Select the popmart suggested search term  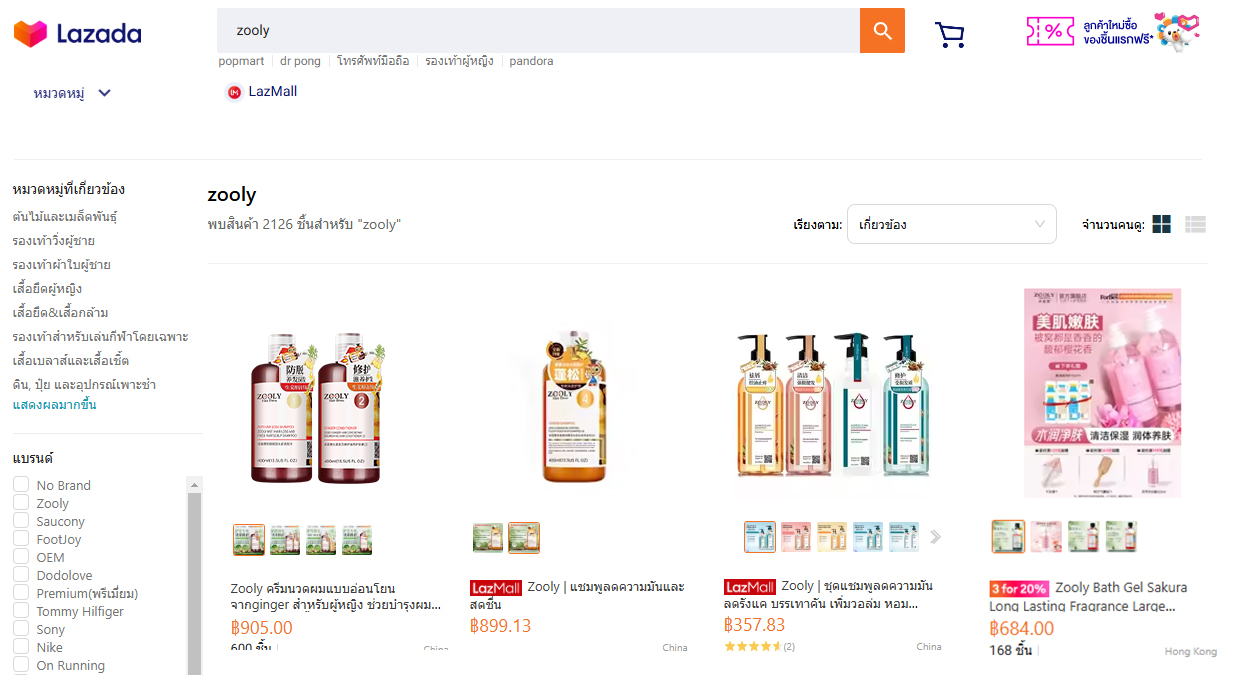point(241,61)
